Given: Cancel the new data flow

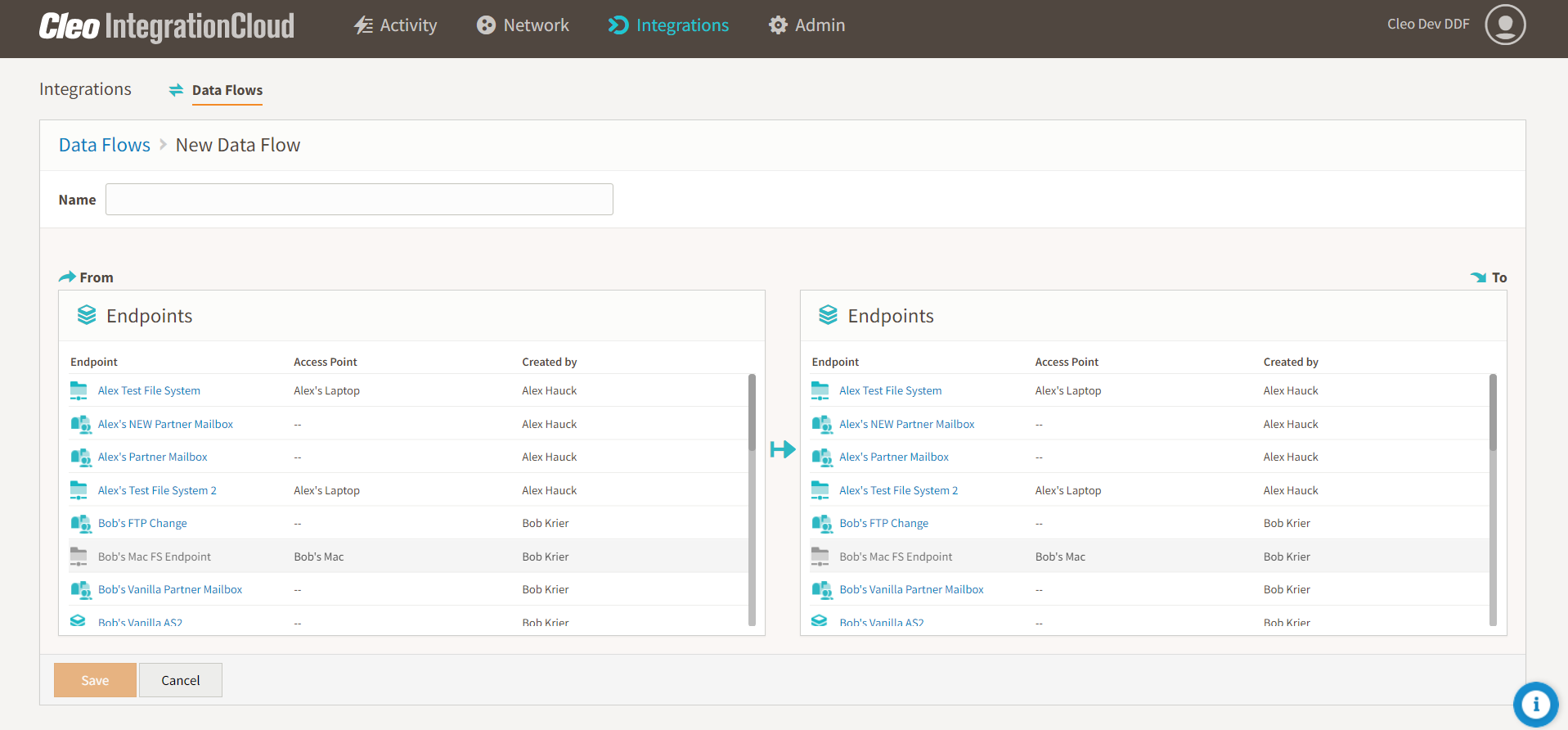Looking at the screenshot, I should 180,680.
